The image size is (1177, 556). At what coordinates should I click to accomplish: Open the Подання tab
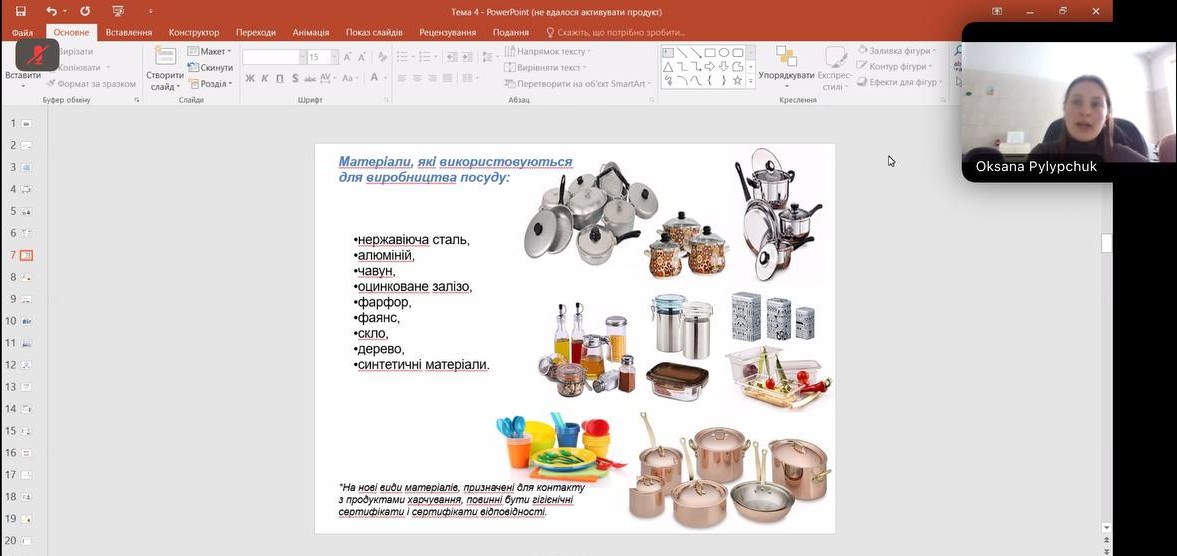point(510,32)
